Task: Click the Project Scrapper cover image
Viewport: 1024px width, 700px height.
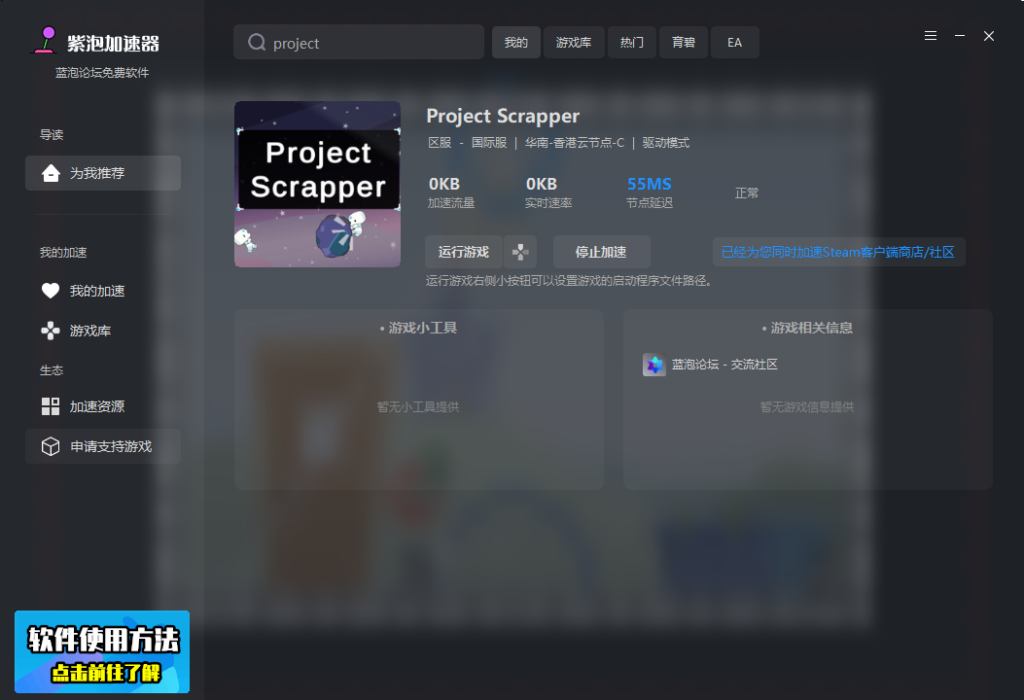Action: (317, 184)
